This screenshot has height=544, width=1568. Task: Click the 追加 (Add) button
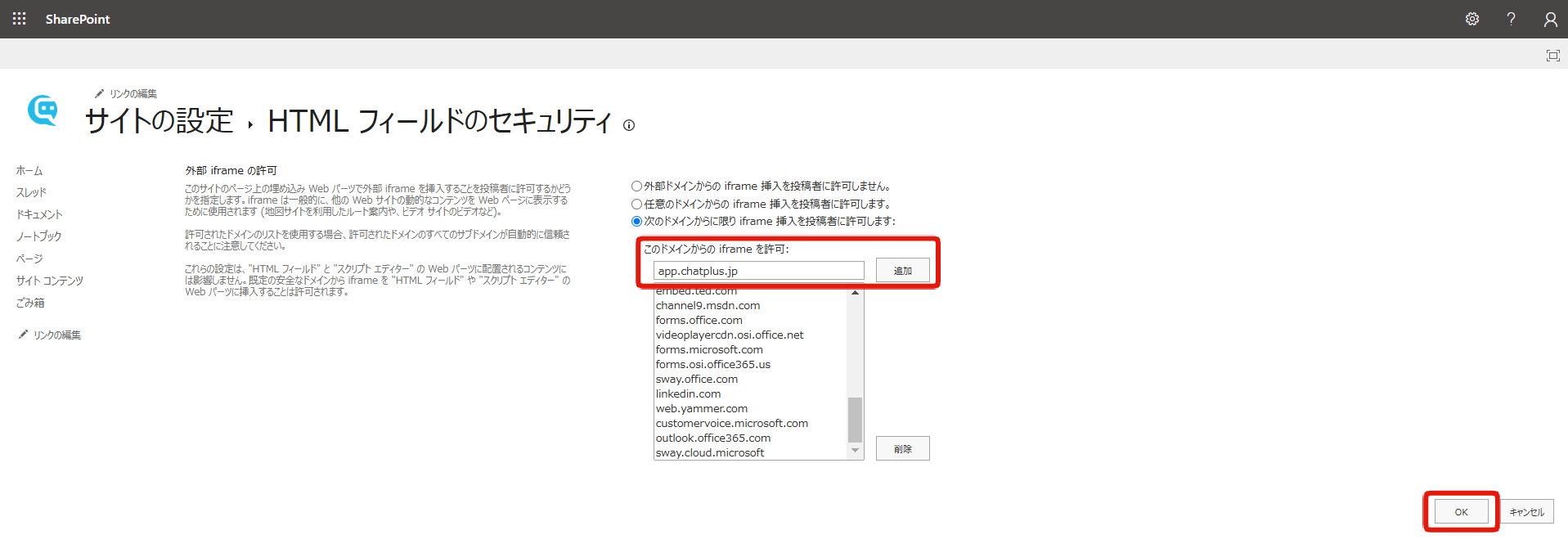[x=902, y=271]
